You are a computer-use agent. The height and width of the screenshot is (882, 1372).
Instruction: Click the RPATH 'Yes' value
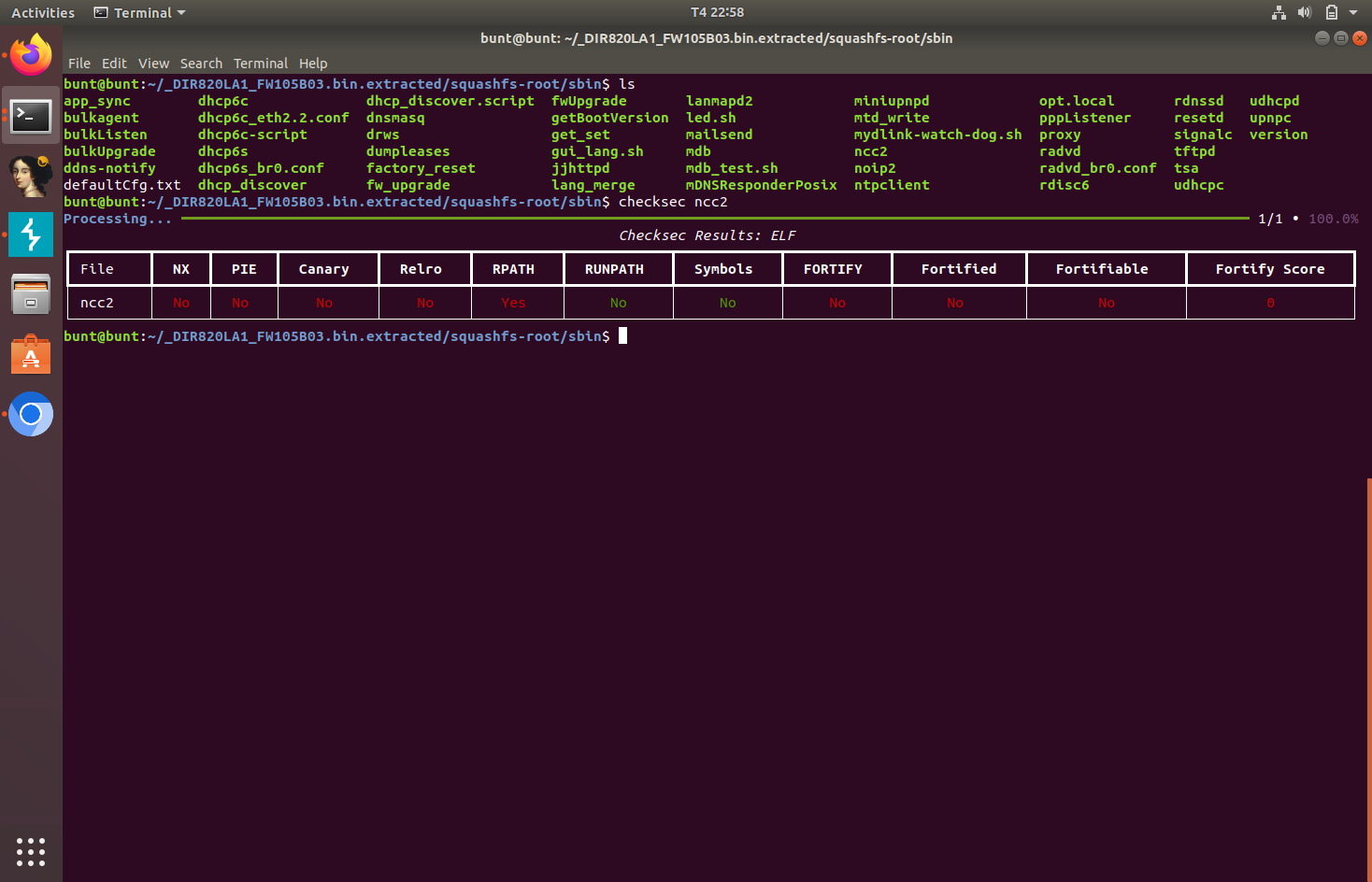(x=513, y=303)
